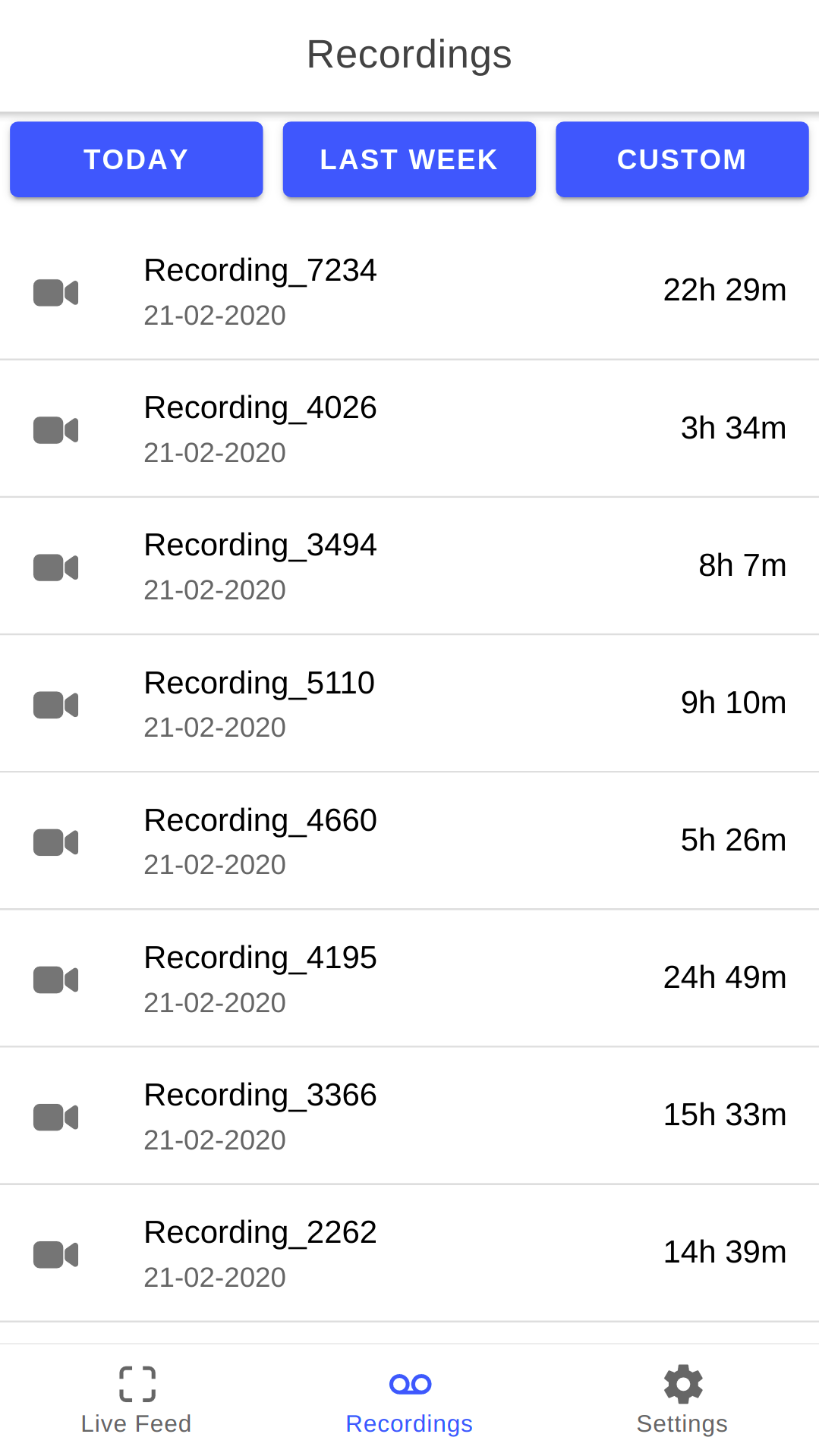Screen dimensions: 819x1456
Task: Click the camera icon beside Recording_4660
Action: click(56, 842)
